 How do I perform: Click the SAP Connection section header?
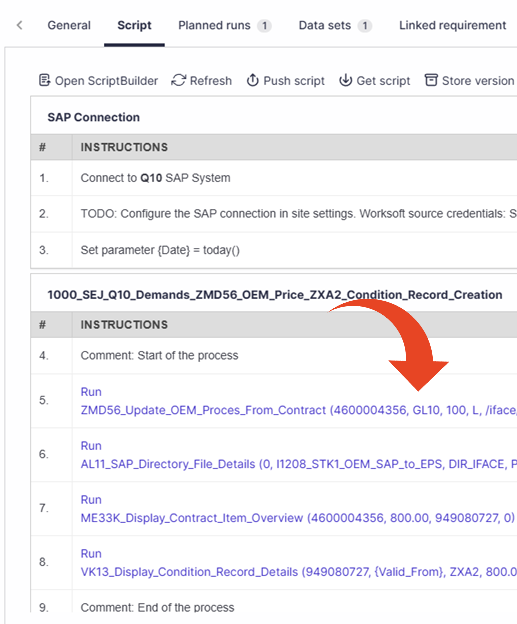point(94,117)
